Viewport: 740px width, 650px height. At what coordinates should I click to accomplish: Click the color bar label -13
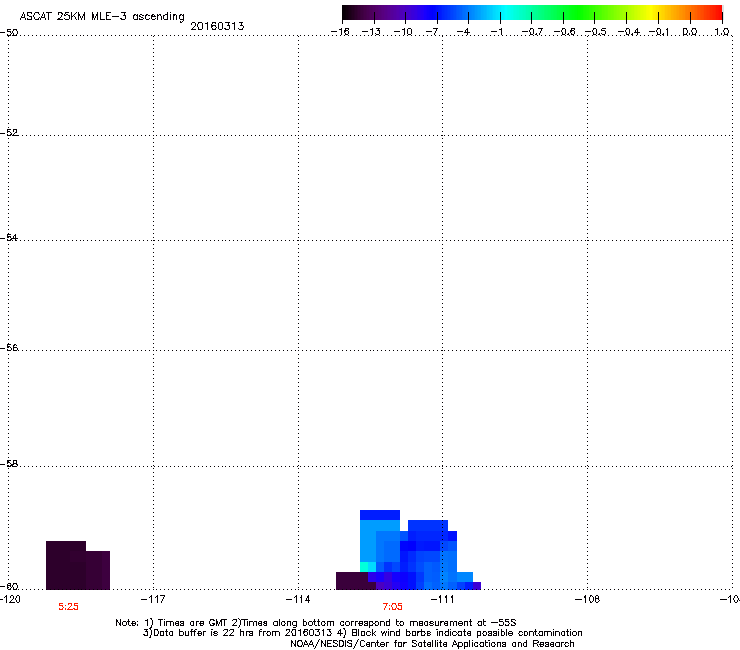[x=371, y=32]
